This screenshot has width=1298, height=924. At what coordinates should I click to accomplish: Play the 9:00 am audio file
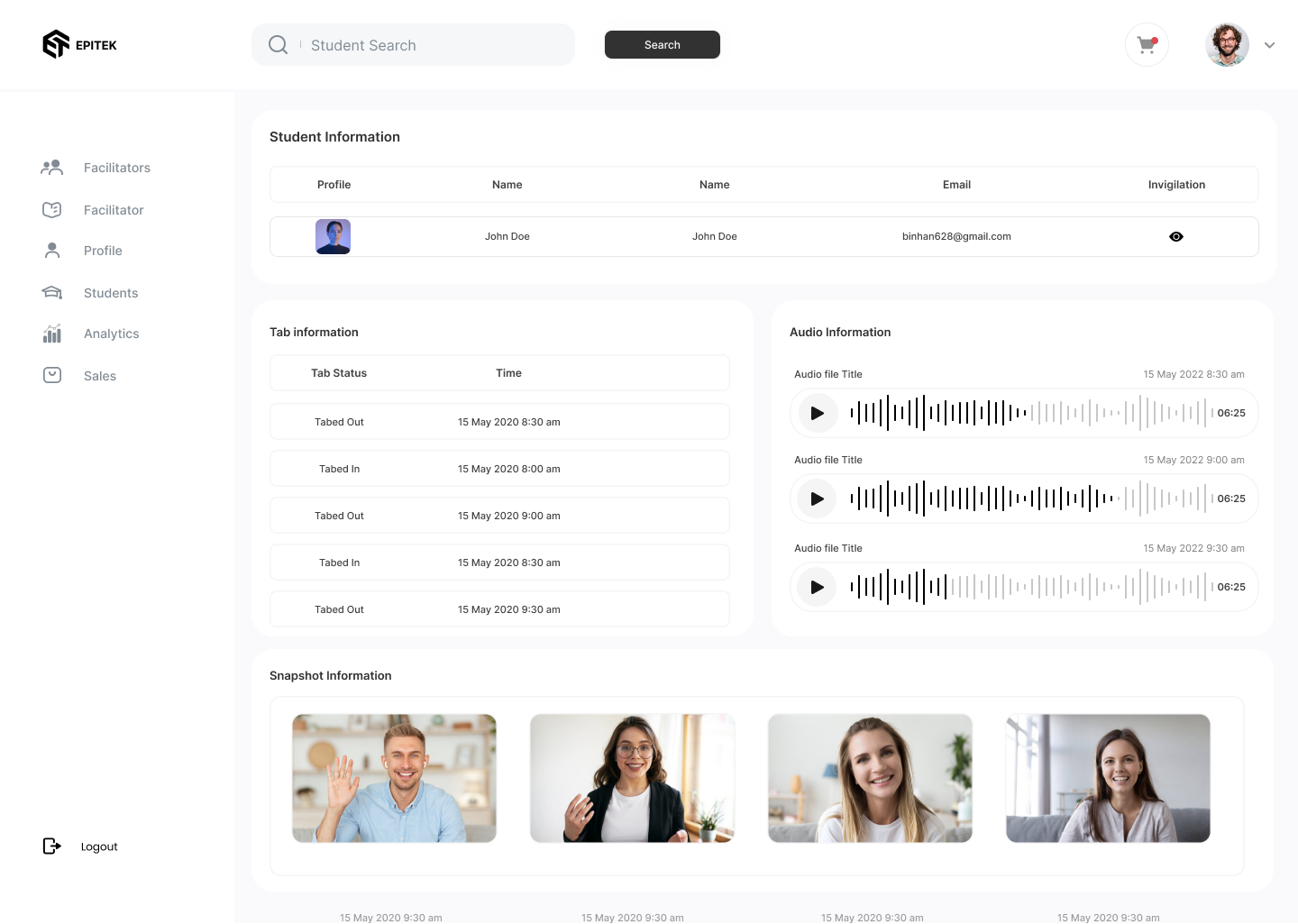tap(818, 499)
